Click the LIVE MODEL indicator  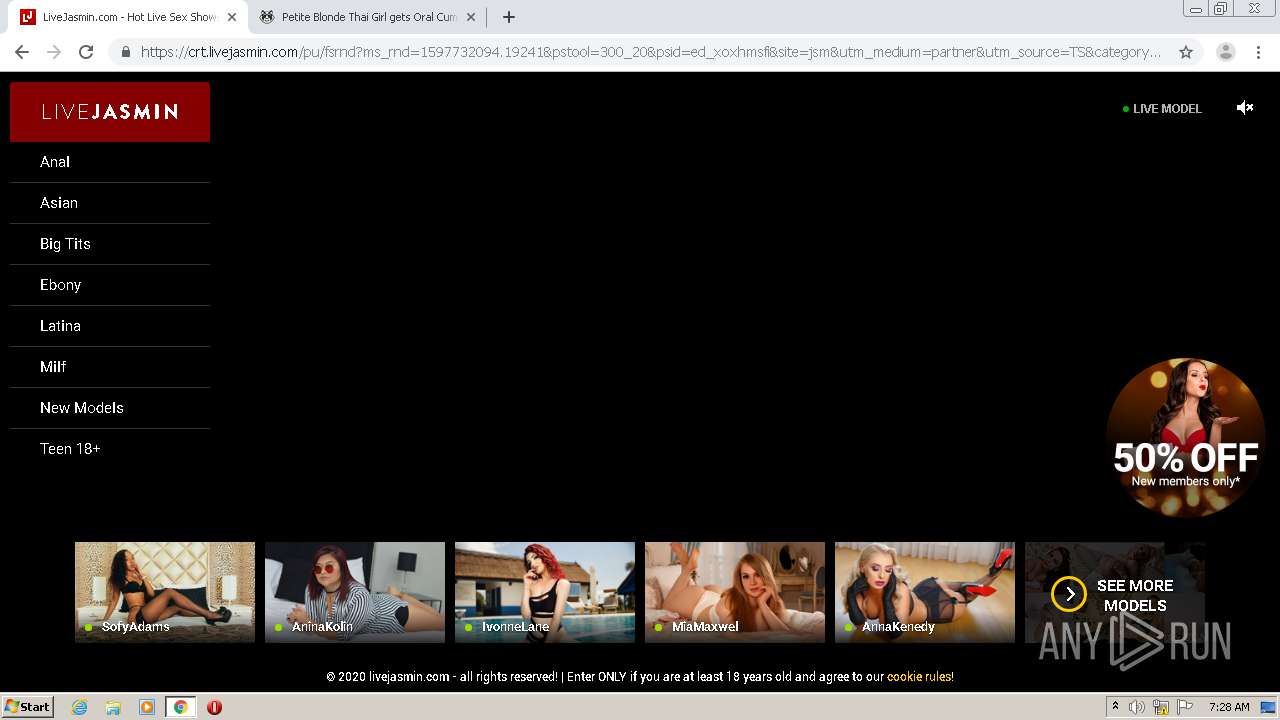(x=1162, y=108)
